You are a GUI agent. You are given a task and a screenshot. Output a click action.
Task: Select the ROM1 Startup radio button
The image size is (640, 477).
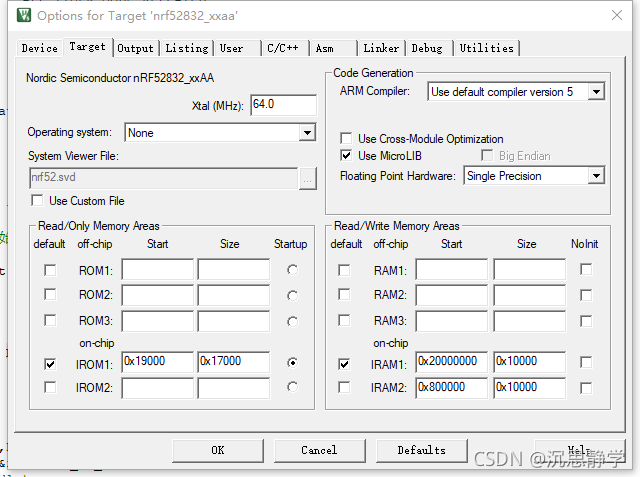pyautogui.click(x=292, y=270)
